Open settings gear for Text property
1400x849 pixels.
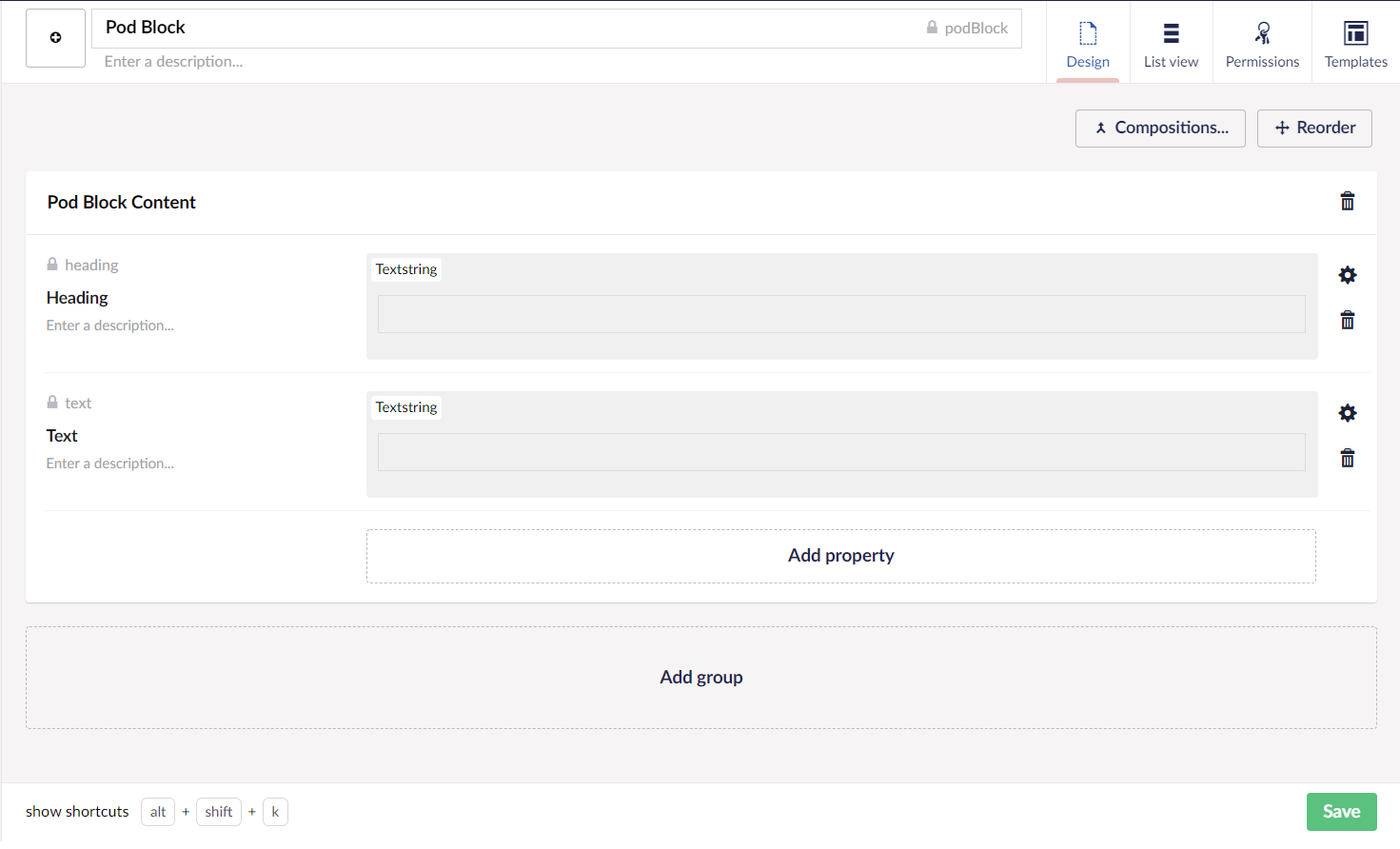[1347, 413]
